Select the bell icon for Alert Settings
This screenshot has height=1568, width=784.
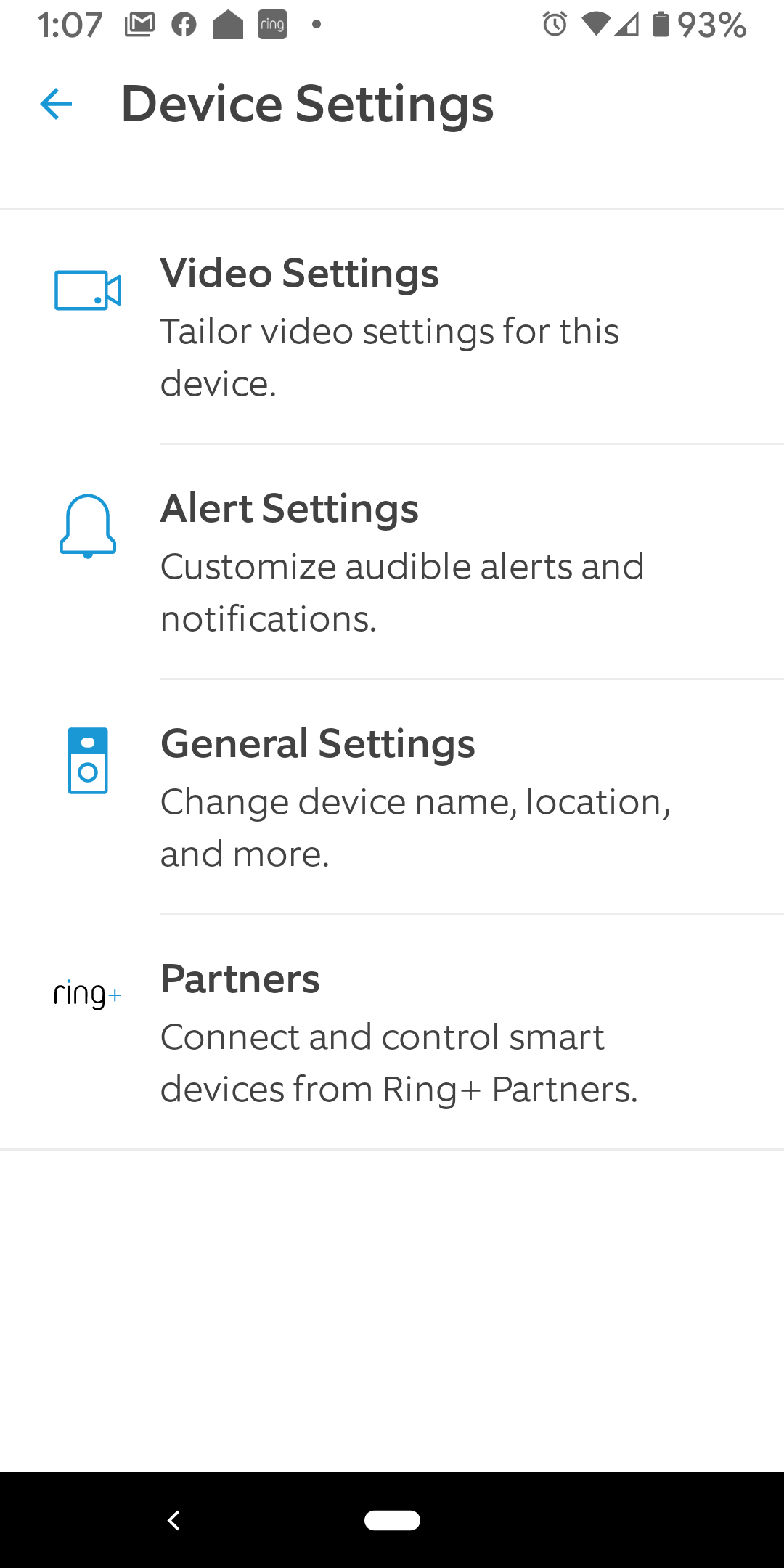coord(86,526)
